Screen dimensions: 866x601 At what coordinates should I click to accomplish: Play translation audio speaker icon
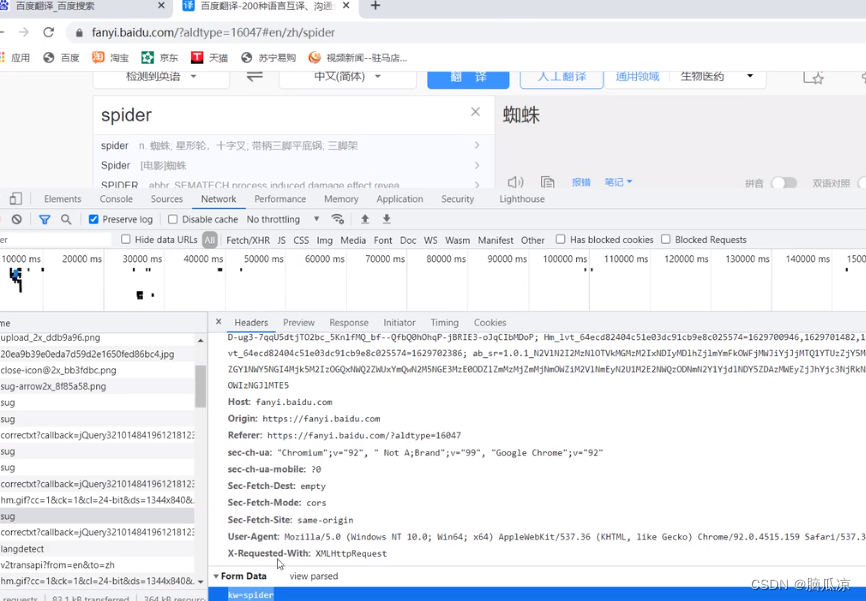pos(515,182)
